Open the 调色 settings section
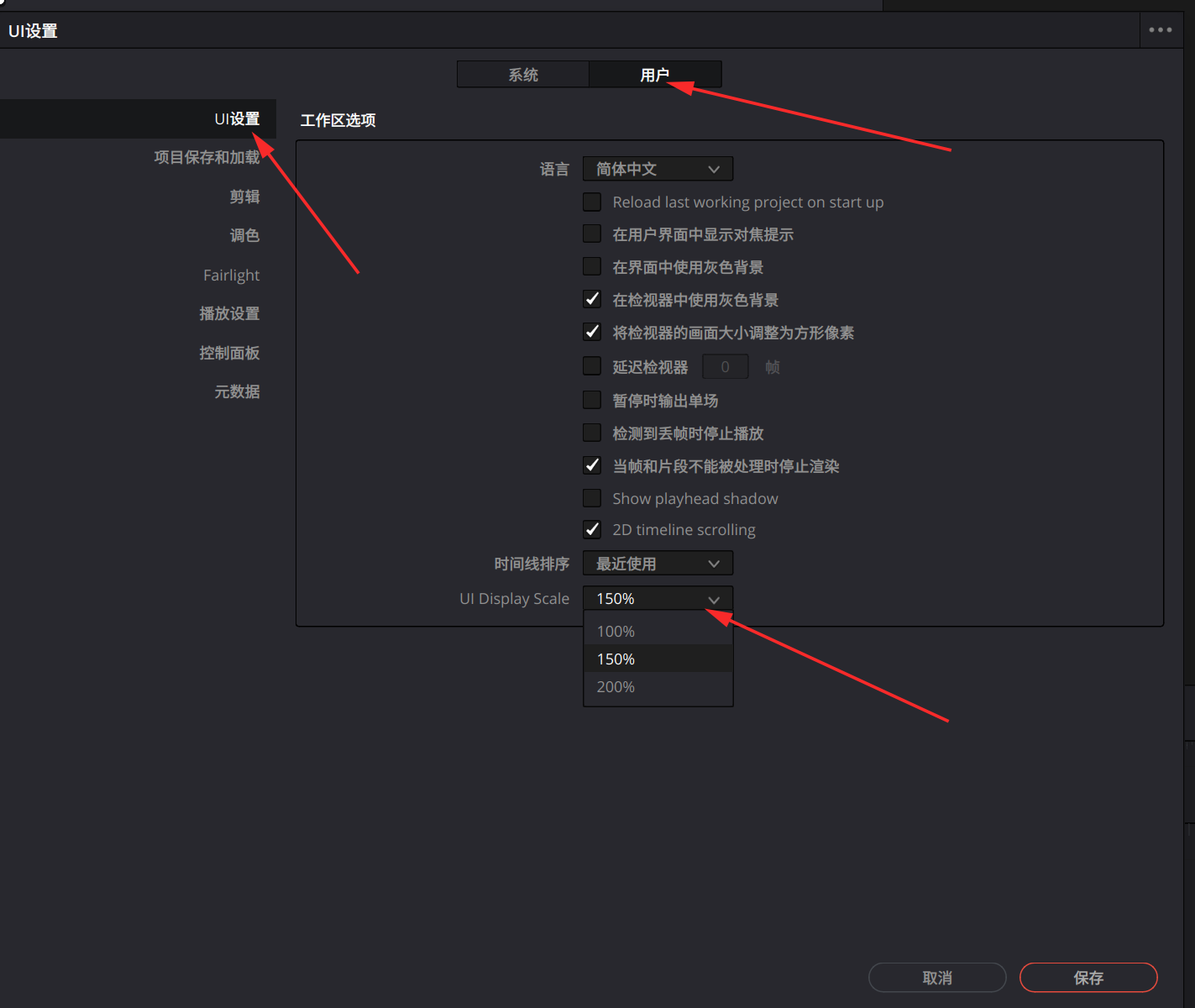1195x1008 pixels. [x=245, y=235]
